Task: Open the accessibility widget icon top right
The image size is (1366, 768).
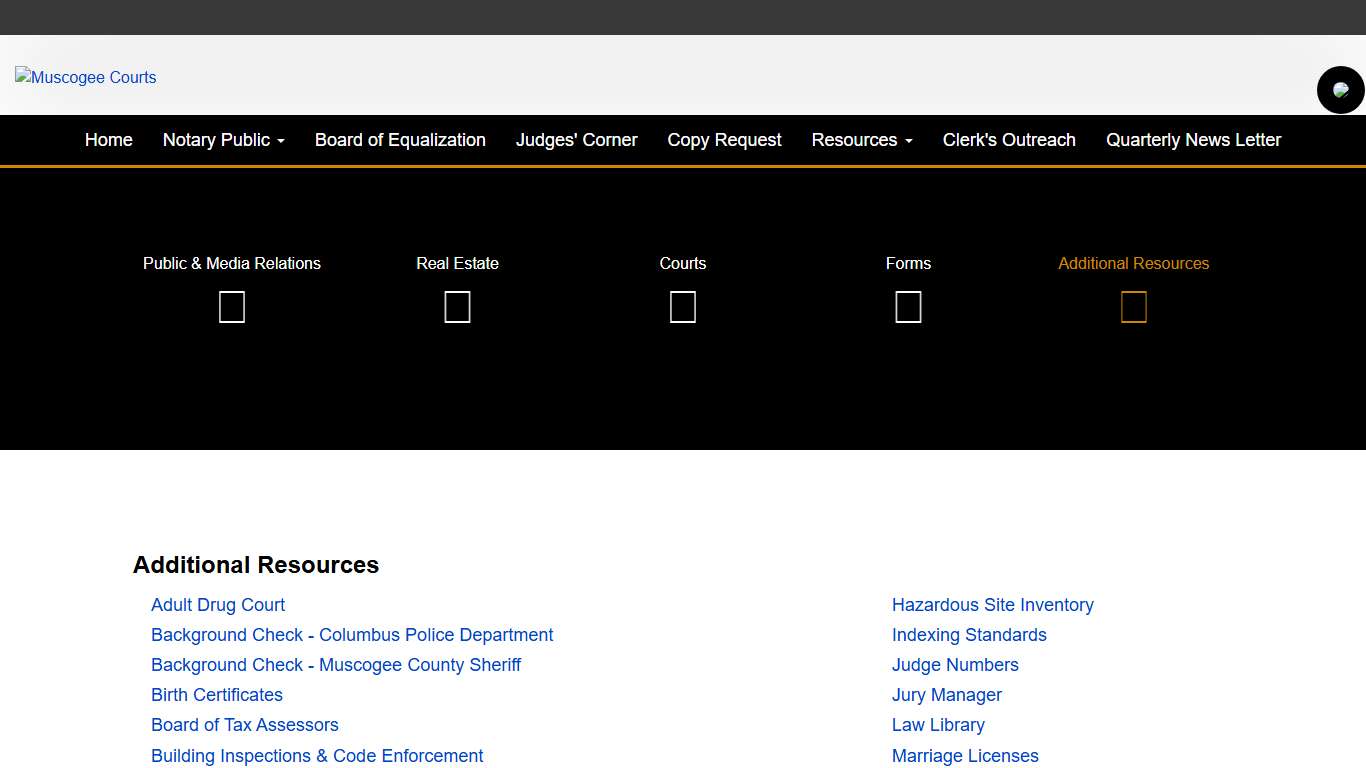Action: 1340,89
